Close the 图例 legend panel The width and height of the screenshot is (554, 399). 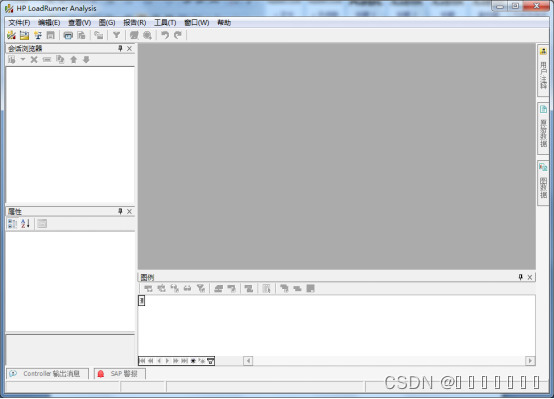530,277
